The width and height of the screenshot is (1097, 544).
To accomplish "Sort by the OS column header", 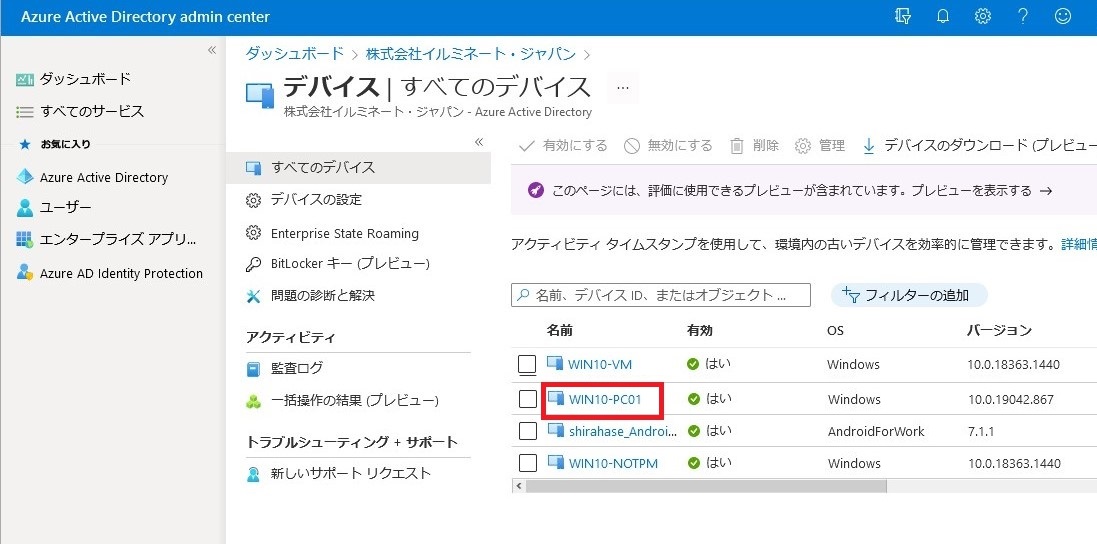I will [x=835, y=331].
